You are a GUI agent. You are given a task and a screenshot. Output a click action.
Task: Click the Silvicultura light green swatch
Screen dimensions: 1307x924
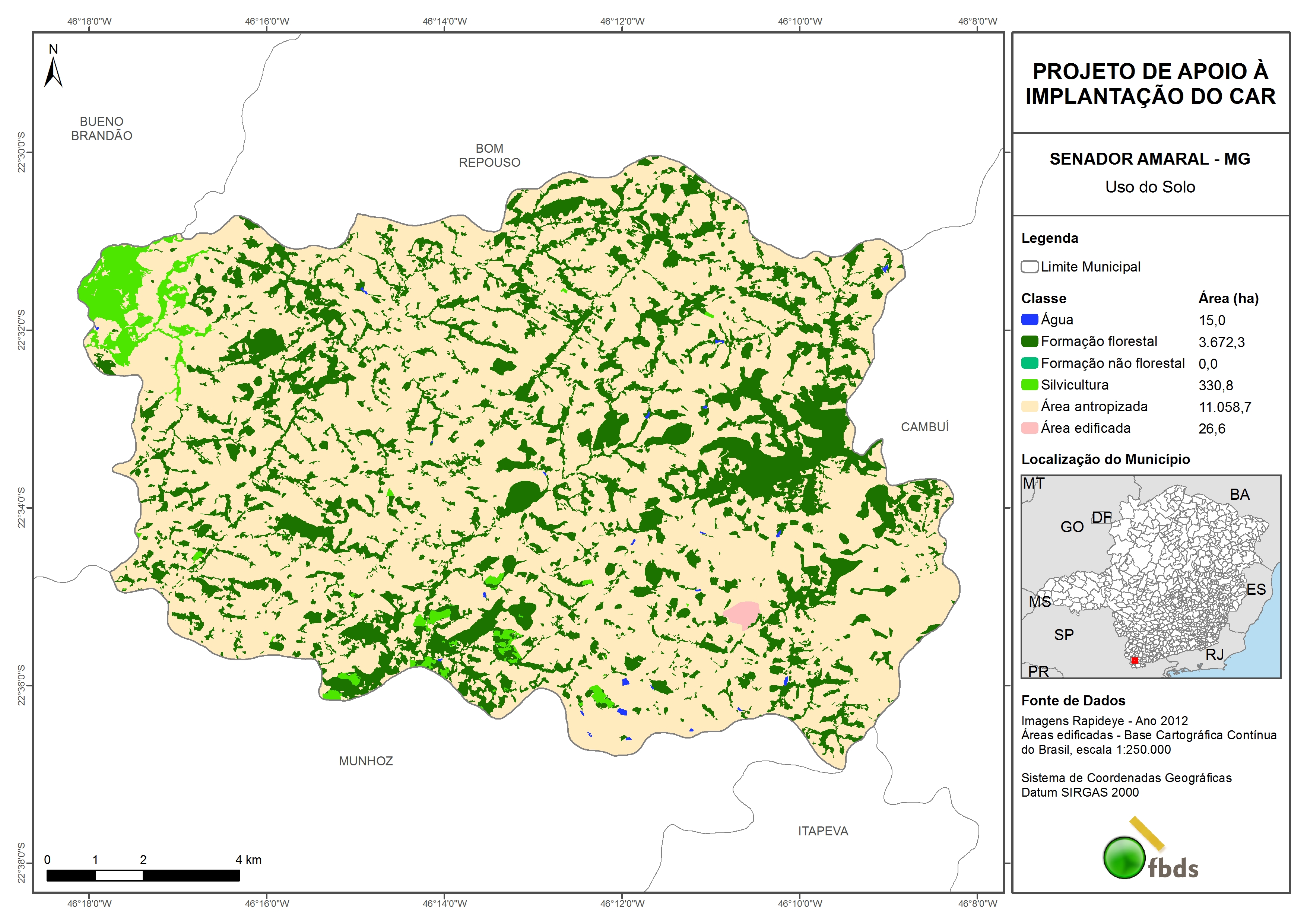[1029, 385]
